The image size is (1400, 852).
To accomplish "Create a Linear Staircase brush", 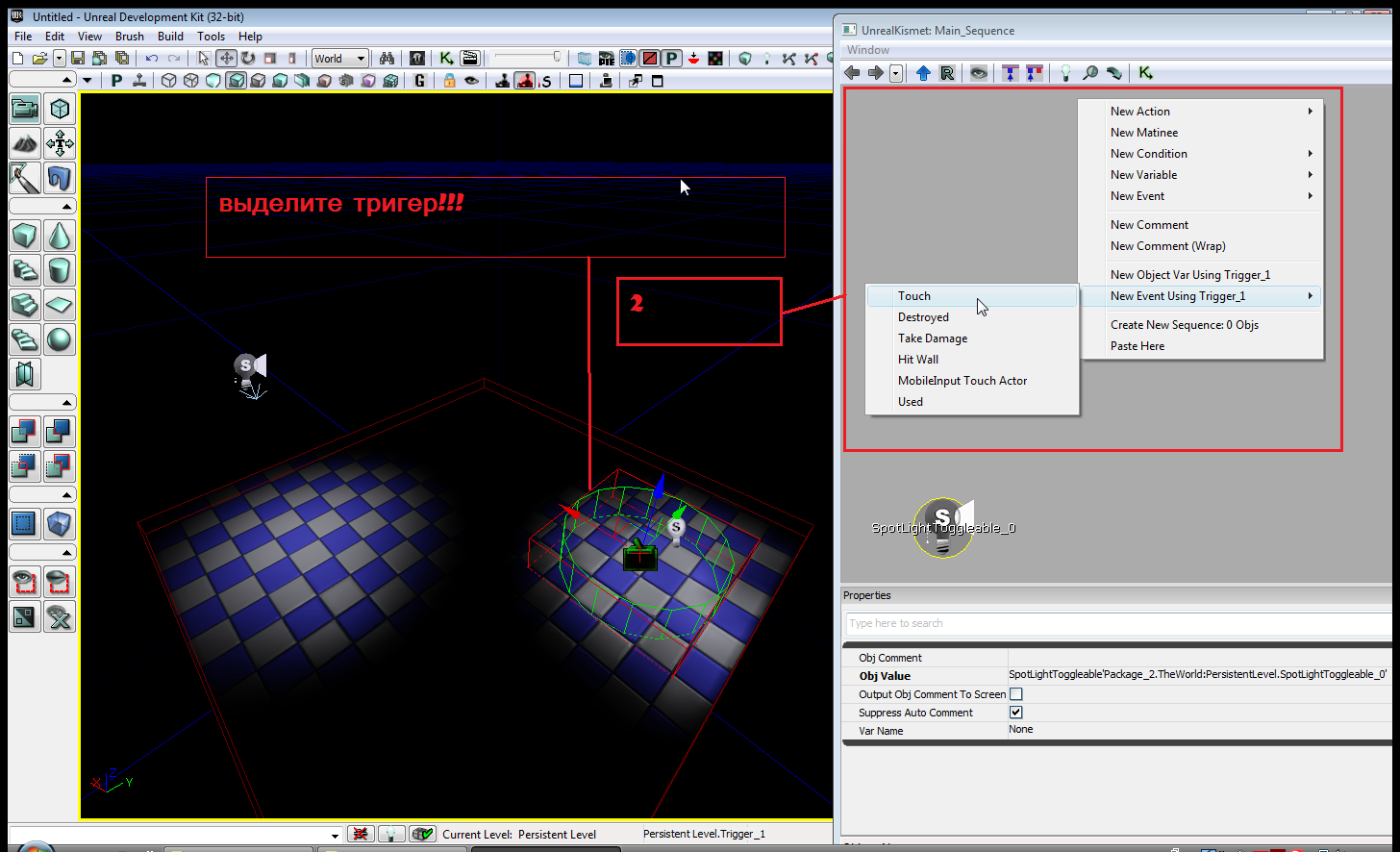I will tap(25, 305).
